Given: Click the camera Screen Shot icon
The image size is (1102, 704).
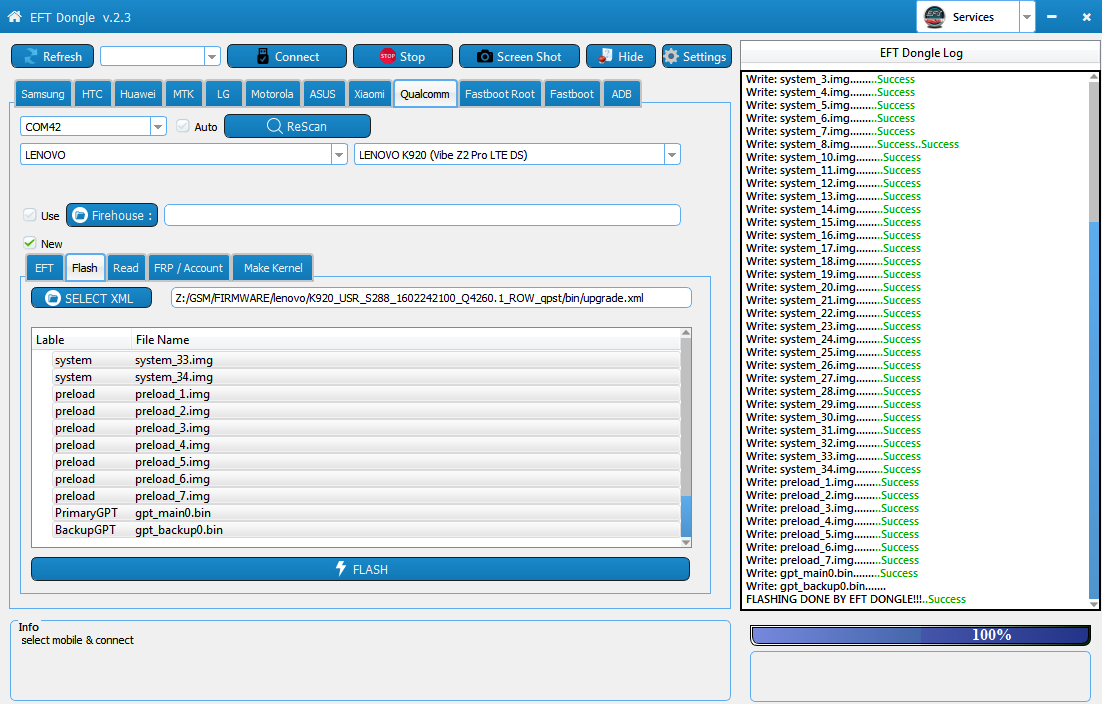Looking at the screenshot, I should tap(484, 56).
